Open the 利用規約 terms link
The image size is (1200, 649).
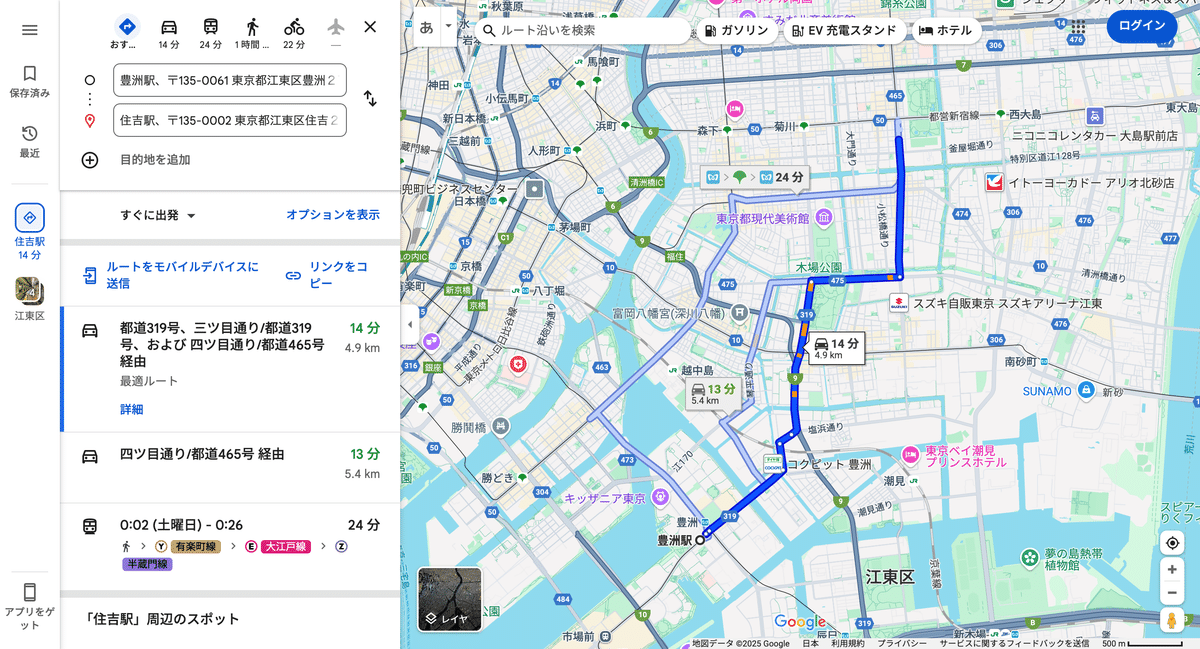848,643
